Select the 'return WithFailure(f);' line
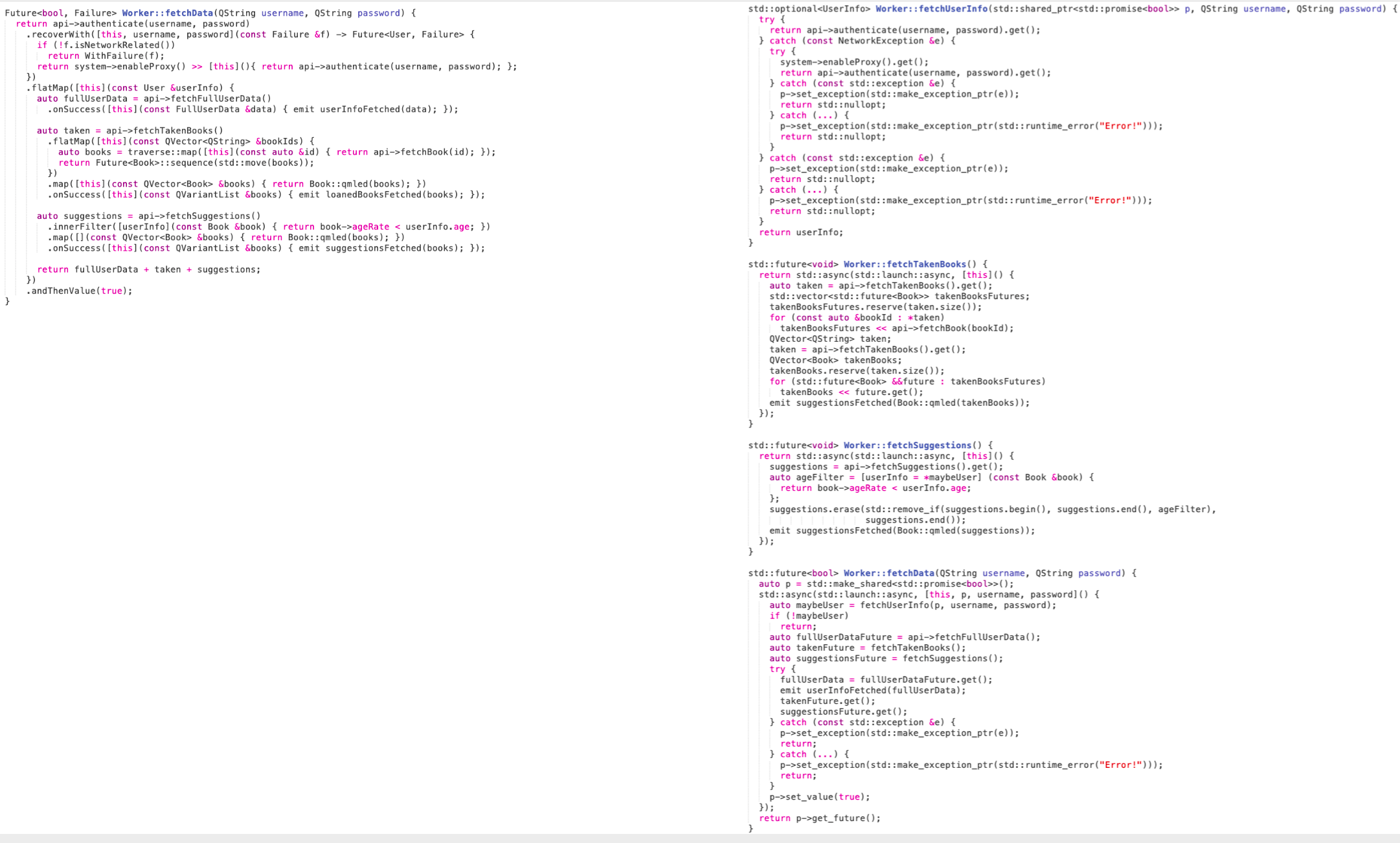 pyautogui.click(x=106, y=56)
